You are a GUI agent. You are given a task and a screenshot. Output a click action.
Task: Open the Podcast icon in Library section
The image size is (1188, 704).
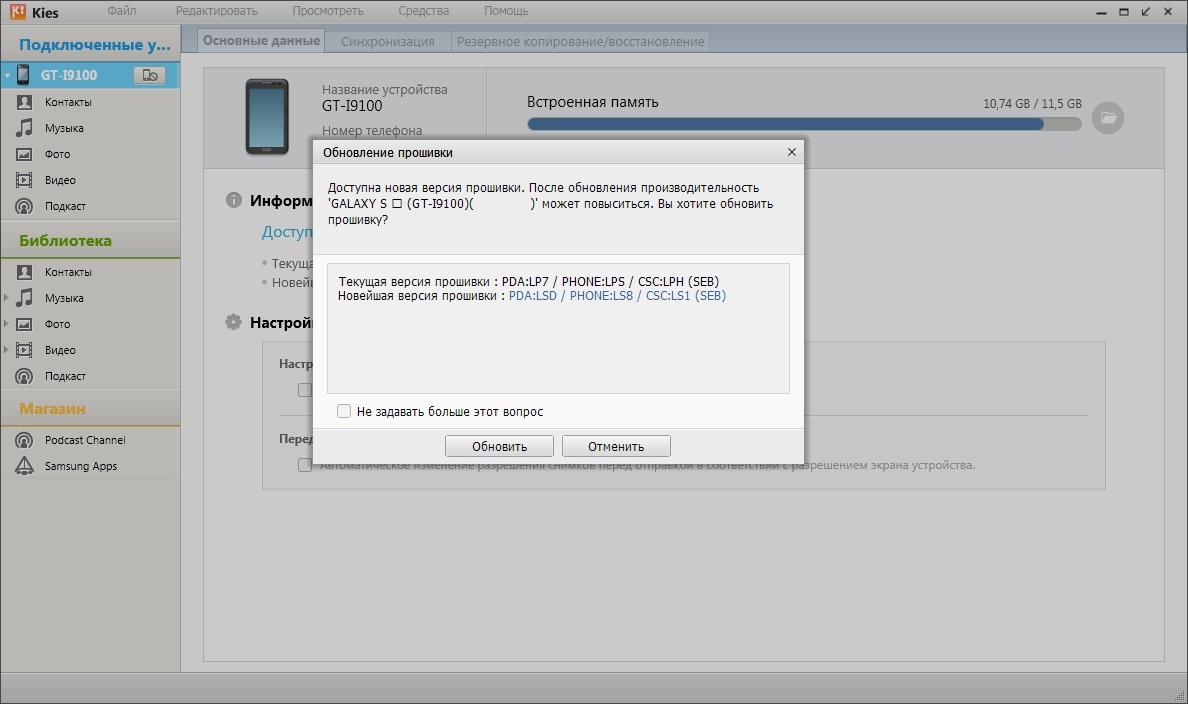tap(24, 376)
